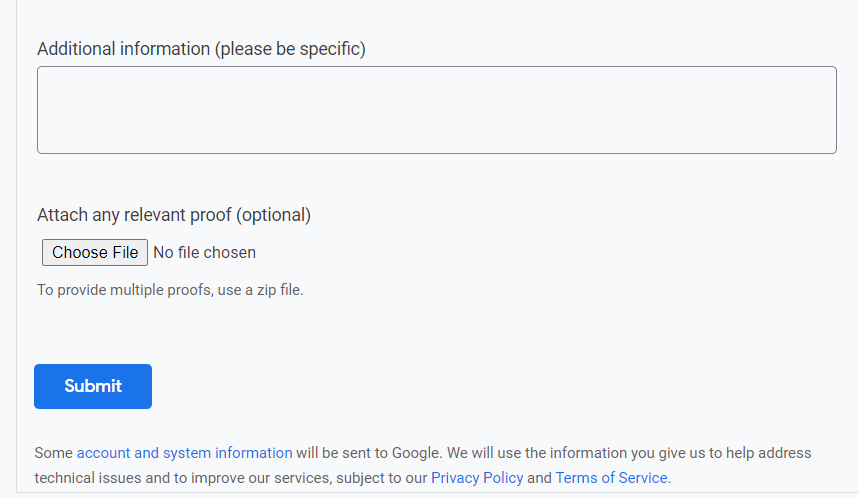Open the account and system information link
858x498 pixels.
click(184, 453)
